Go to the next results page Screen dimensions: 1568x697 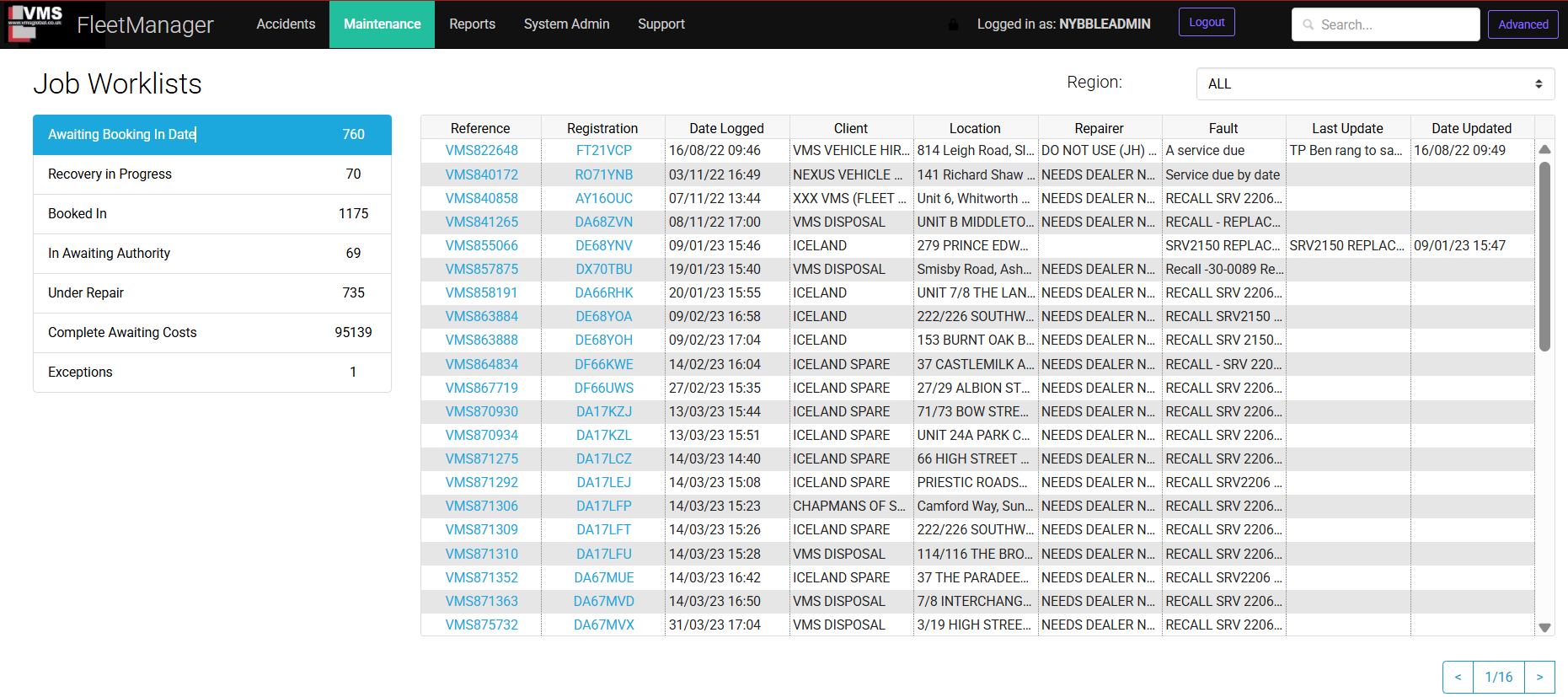coord(1539,677)
